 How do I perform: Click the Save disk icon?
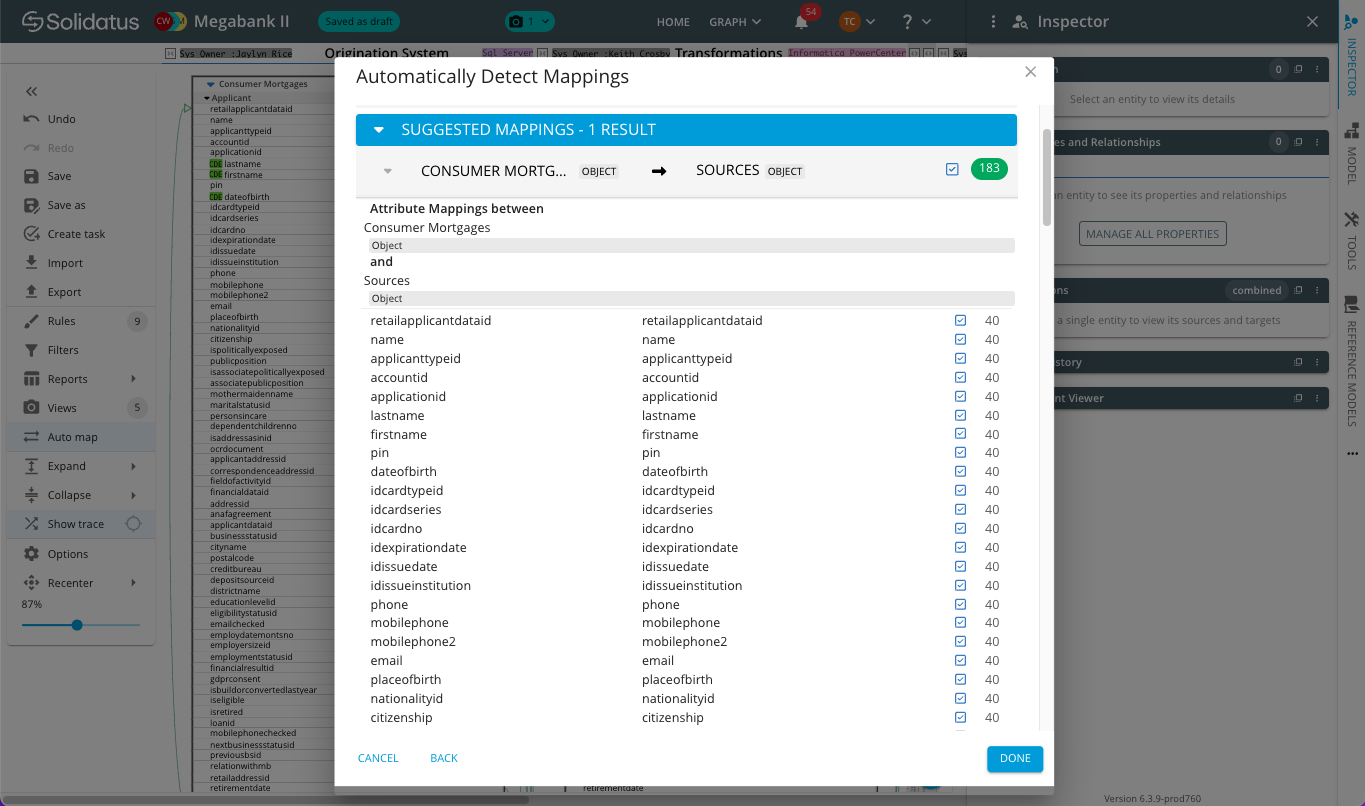click(31, 176)
